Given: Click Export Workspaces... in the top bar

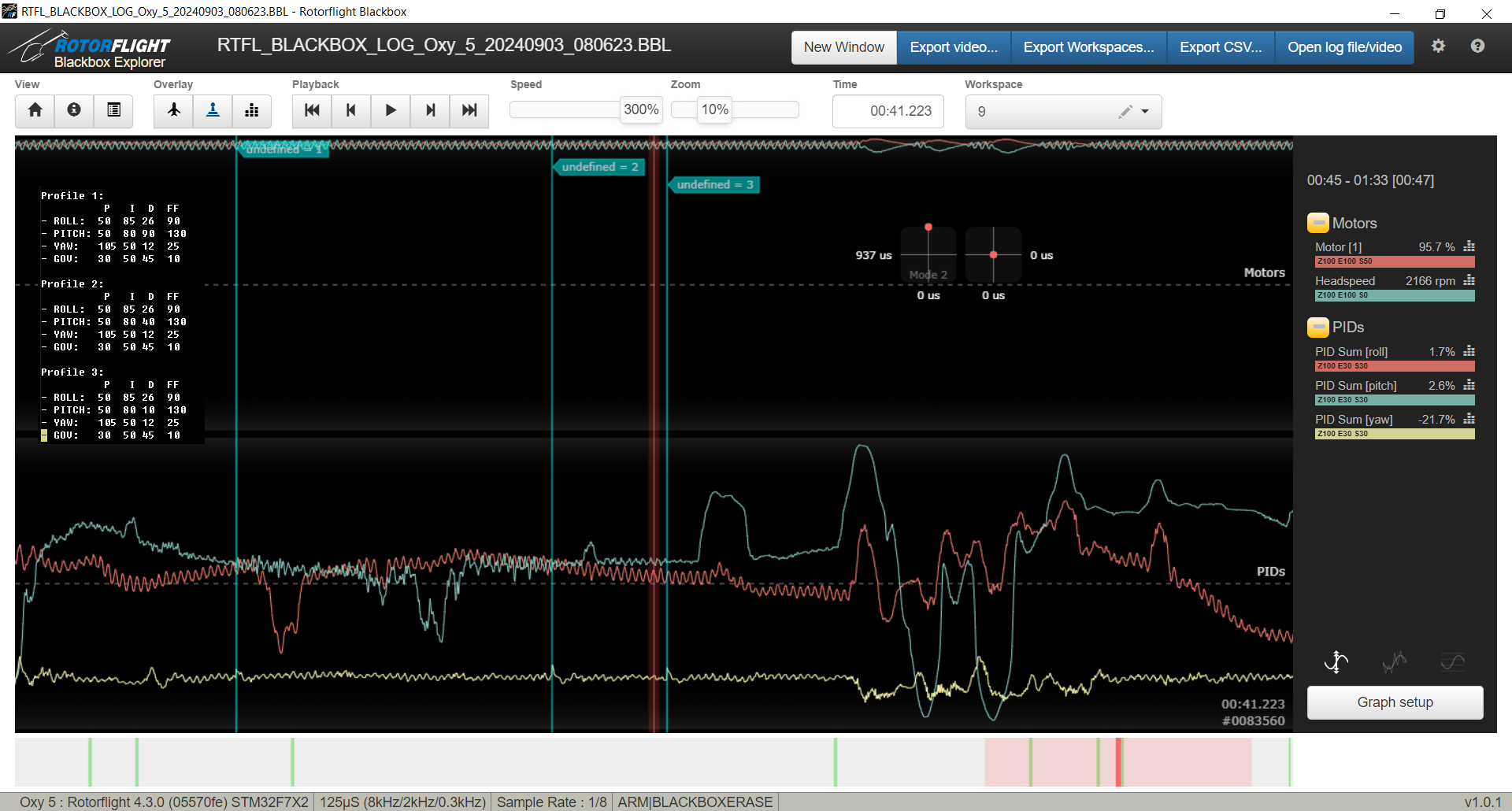Looking at the screenshot, I should (1088, 47).
